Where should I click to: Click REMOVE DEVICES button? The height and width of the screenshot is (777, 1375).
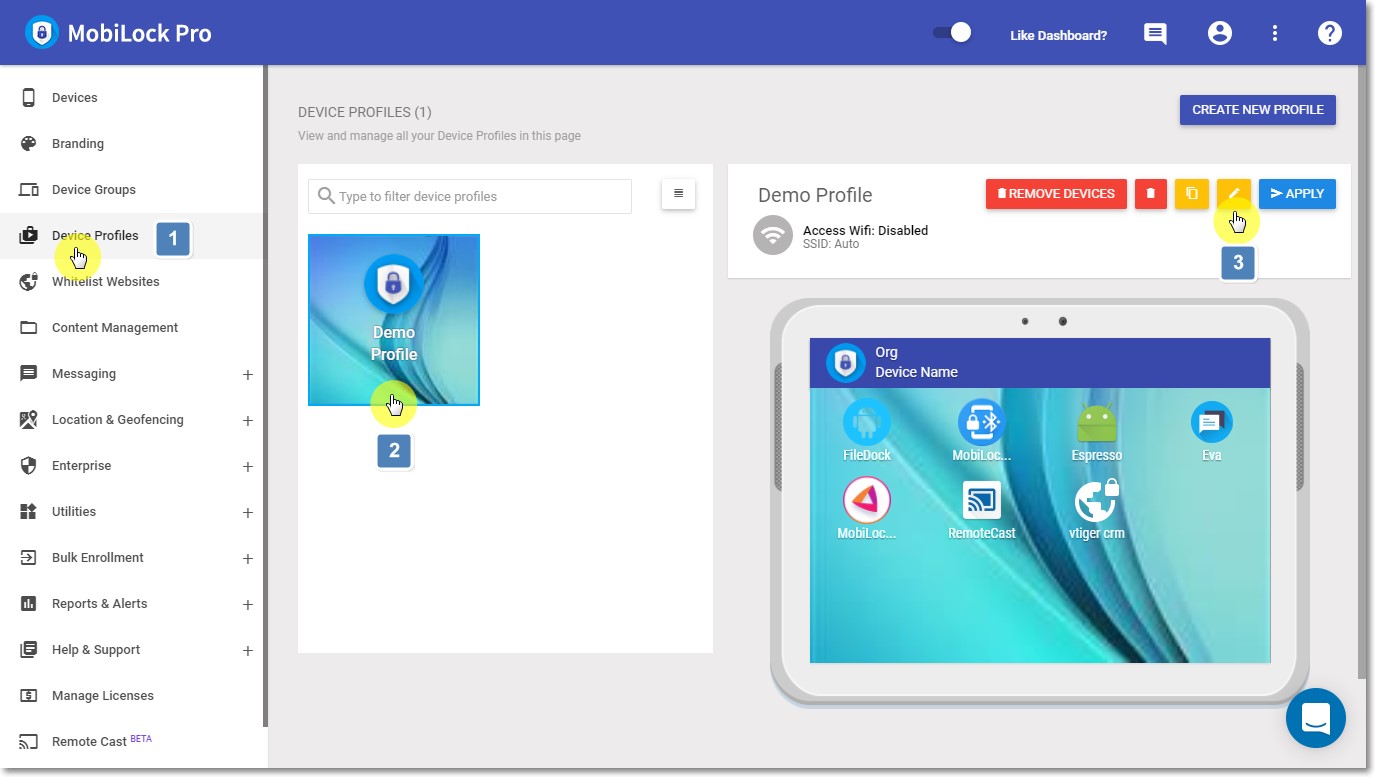pos(1056,194)
